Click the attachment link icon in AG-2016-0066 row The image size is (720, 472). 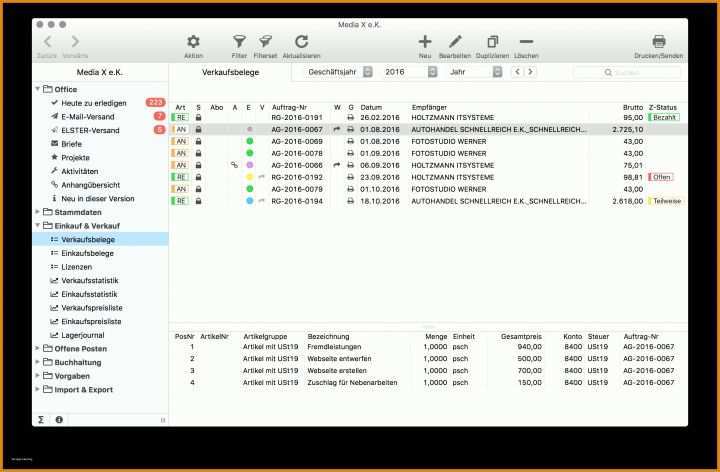tap(235, 165)
